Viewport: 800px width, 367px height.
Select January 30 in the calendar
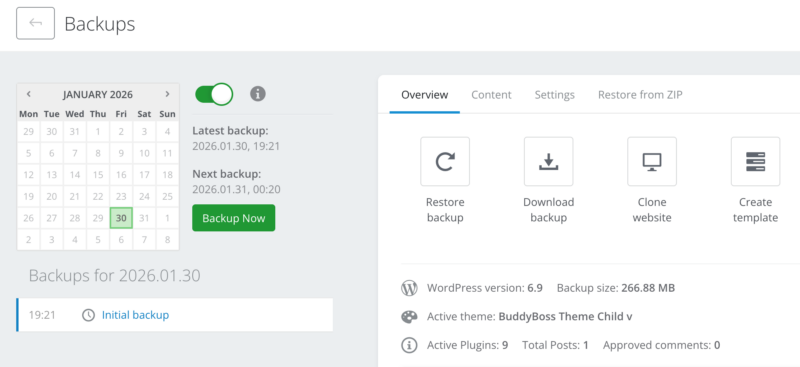click(x=121, y=218)
